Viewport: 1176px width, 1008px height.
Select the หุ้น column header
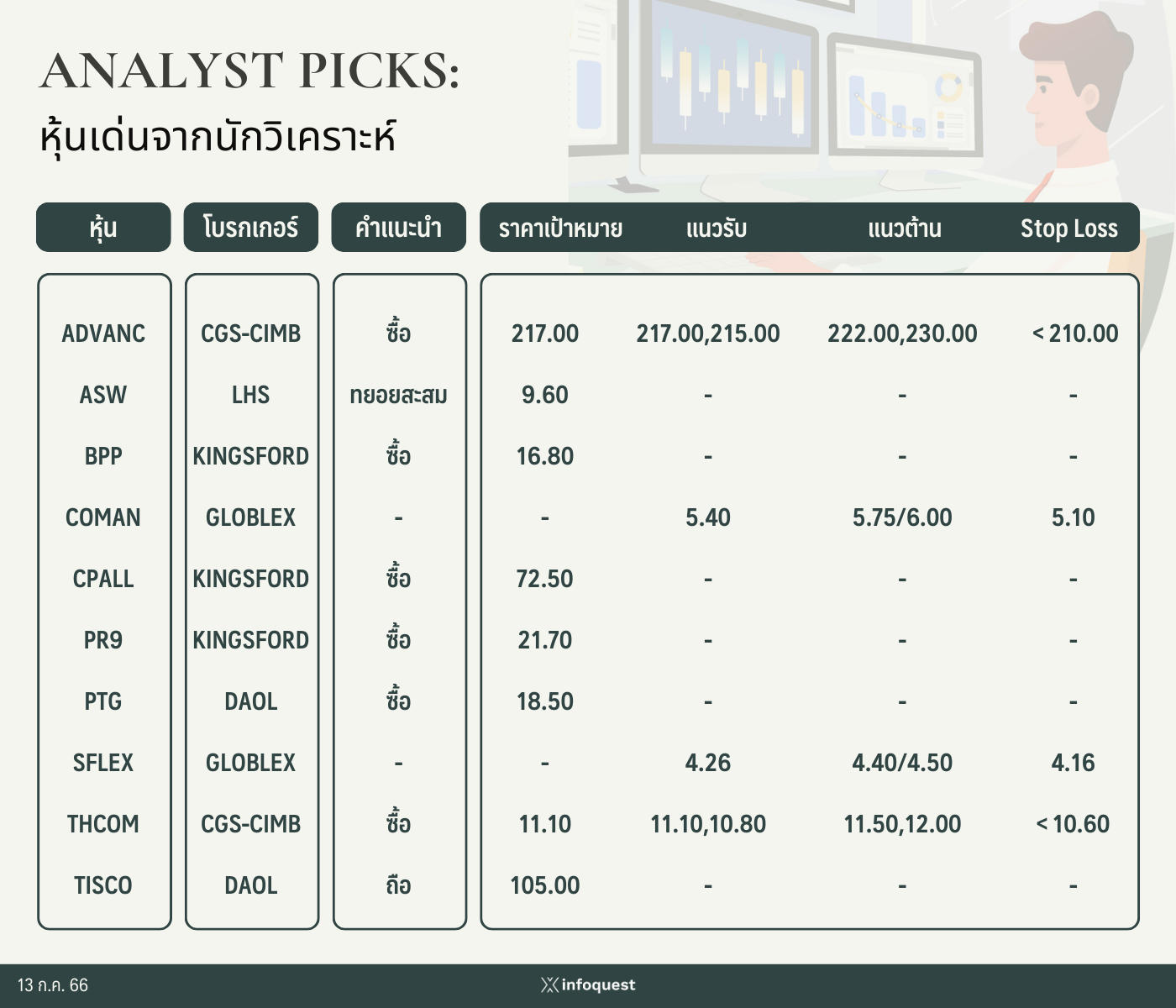pos(103,227)
